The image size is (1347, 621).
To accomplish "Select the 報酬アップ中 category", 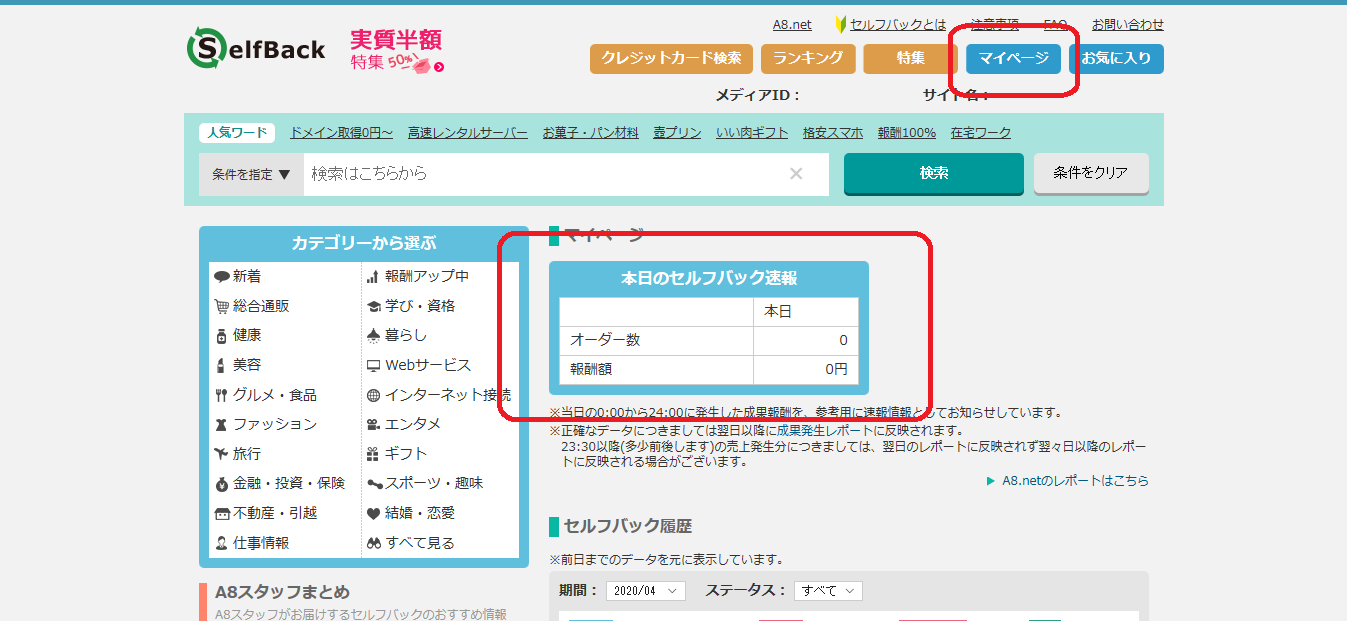I will click(418, 276).
